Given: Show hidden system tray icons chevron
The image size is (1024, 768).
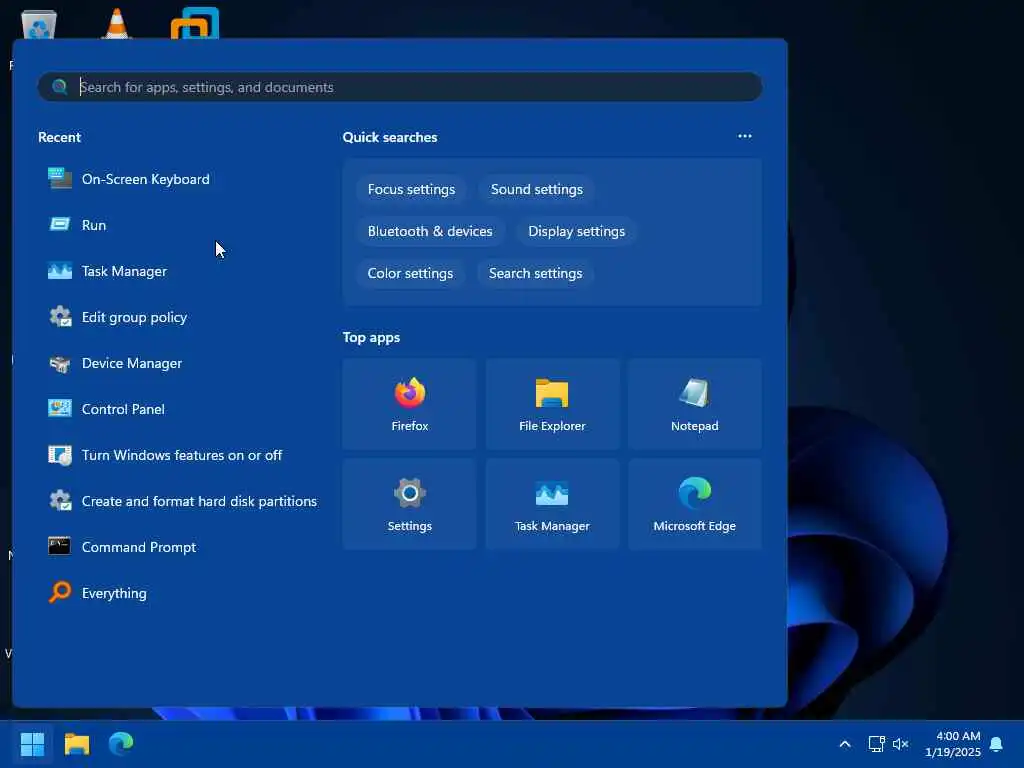Looking at the screenshot, I should tap(844, 744).
